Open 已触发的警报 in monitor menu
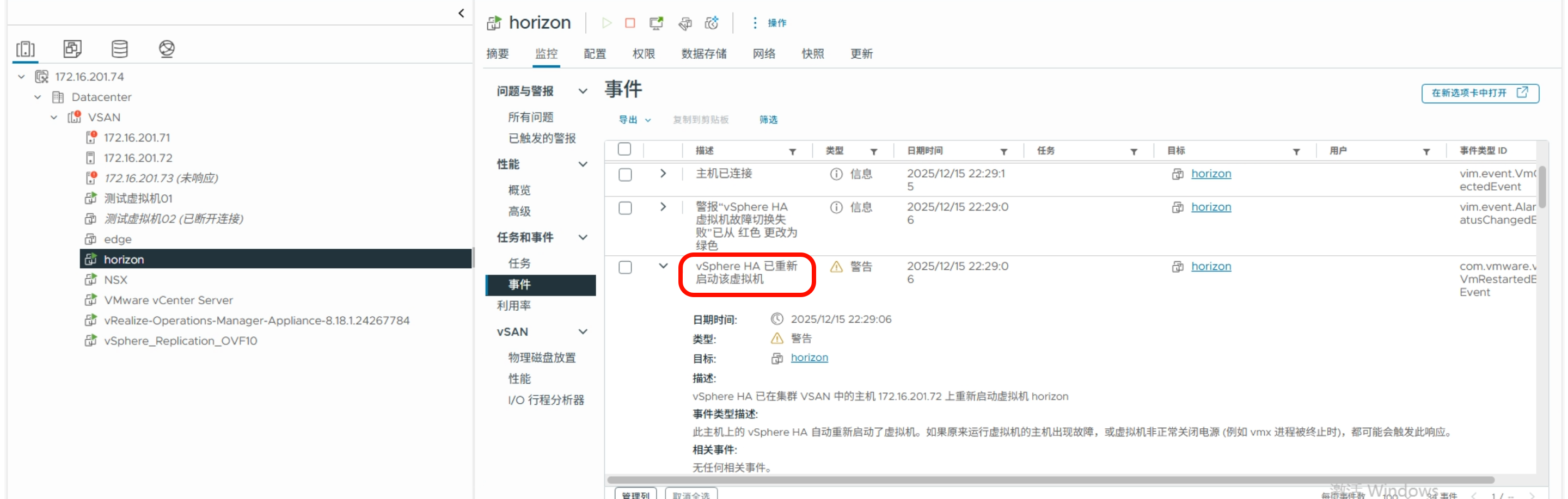The height and width of the screenshot is (499, 1568). 542,138
